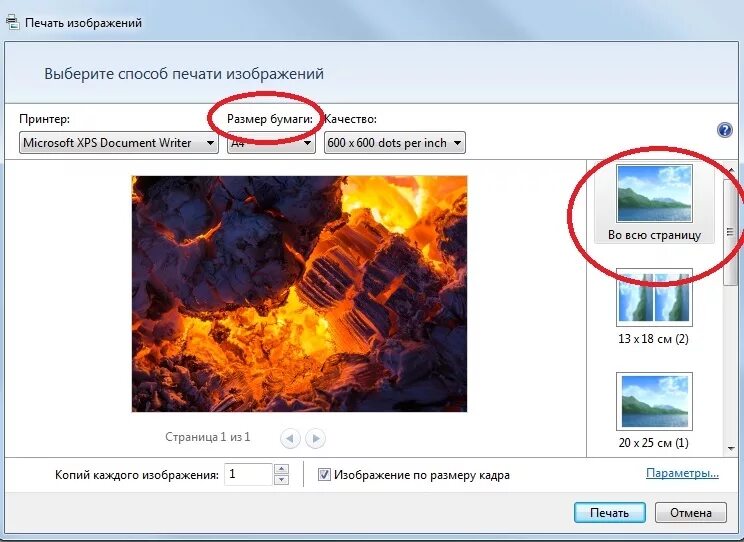The height and width of the screenshot is (542, 744).
Task: Click the 'Страница 1 из 1' text
Action: click(x=207, y=437)
